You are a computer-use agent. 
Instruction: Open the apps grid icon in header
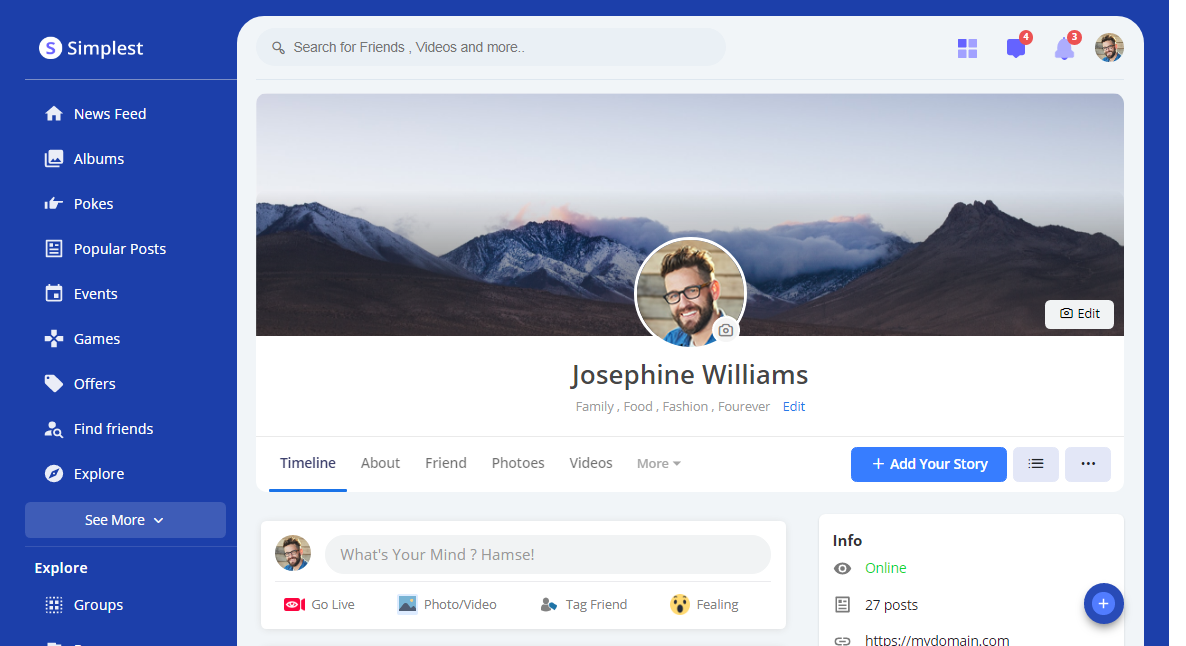(x=967, y=48)
